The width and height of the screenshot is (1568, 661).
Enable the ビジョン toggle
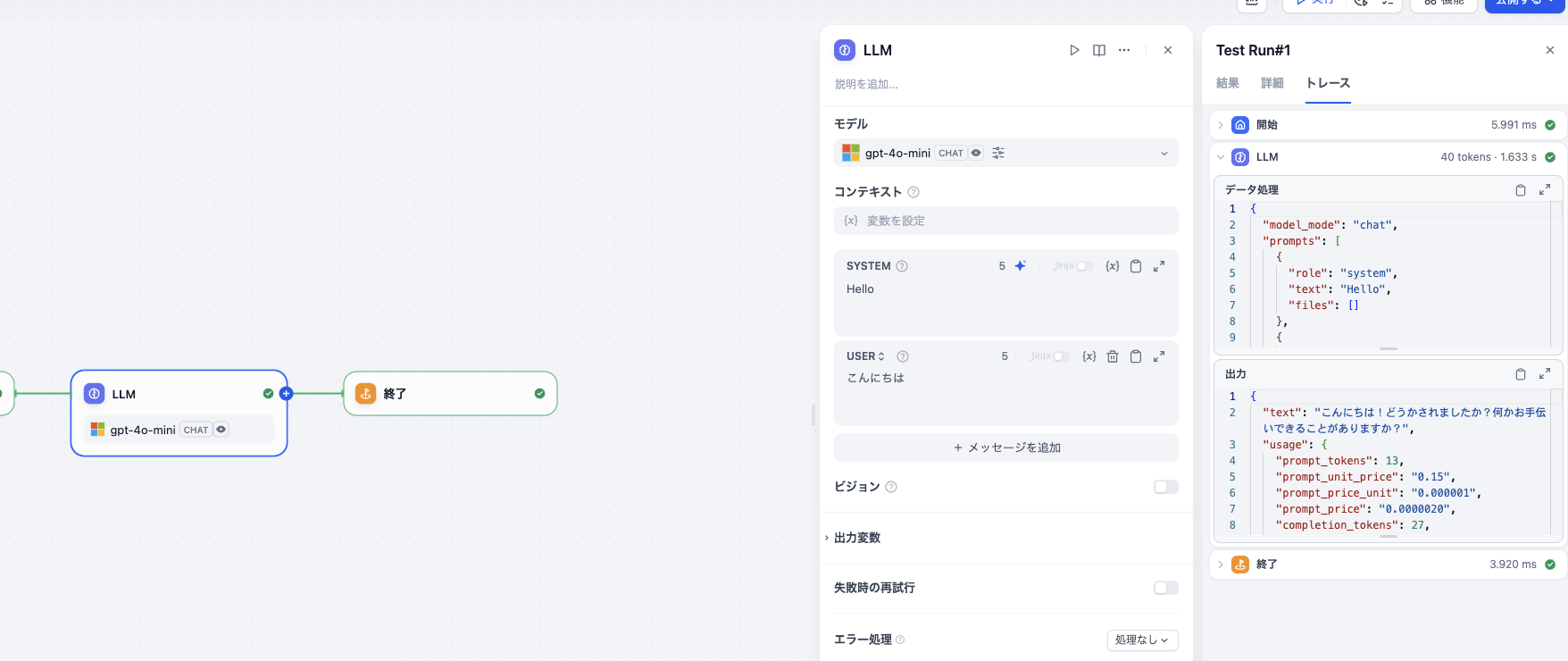[1166, 487]
